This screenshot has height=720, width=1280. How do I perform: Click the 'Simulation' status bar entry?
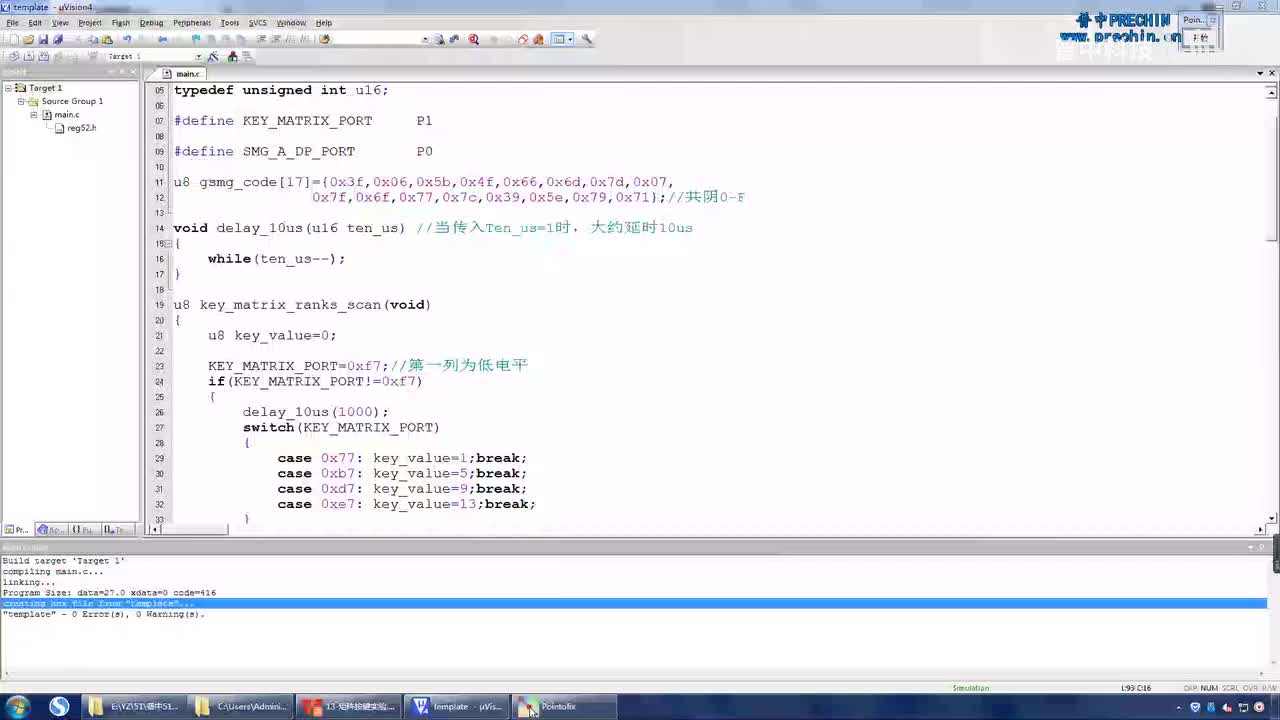pos(970,688)
